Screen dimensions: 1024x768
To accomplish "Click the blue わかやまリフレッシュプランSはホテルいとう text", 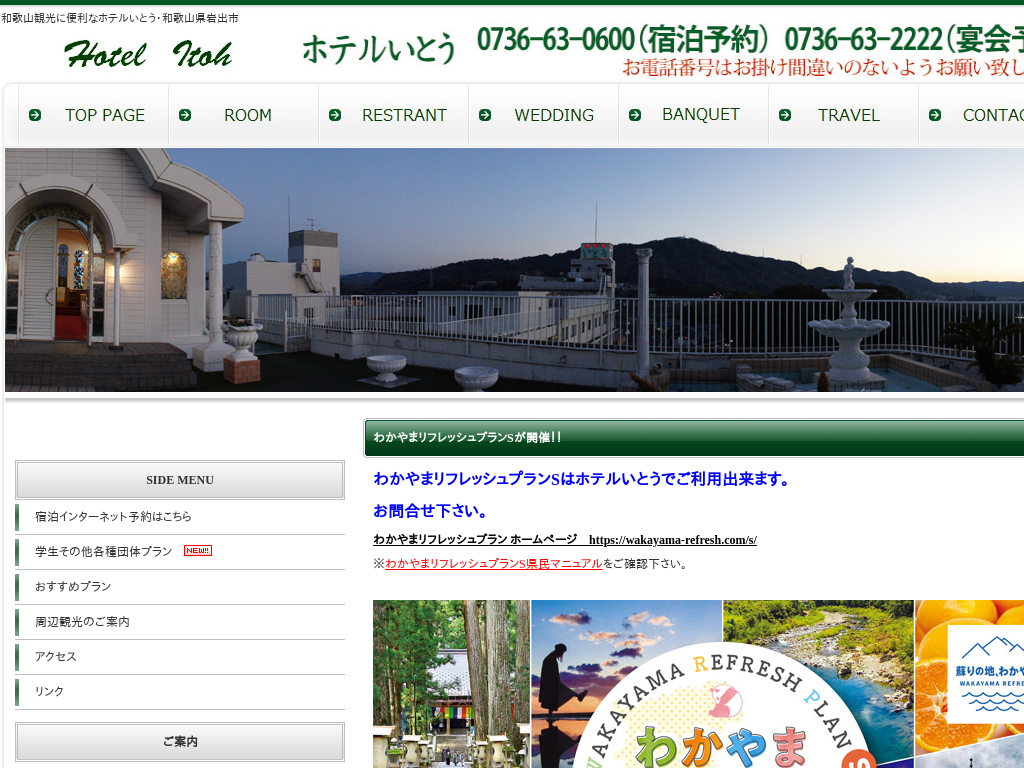I will [x=582, y=479].
